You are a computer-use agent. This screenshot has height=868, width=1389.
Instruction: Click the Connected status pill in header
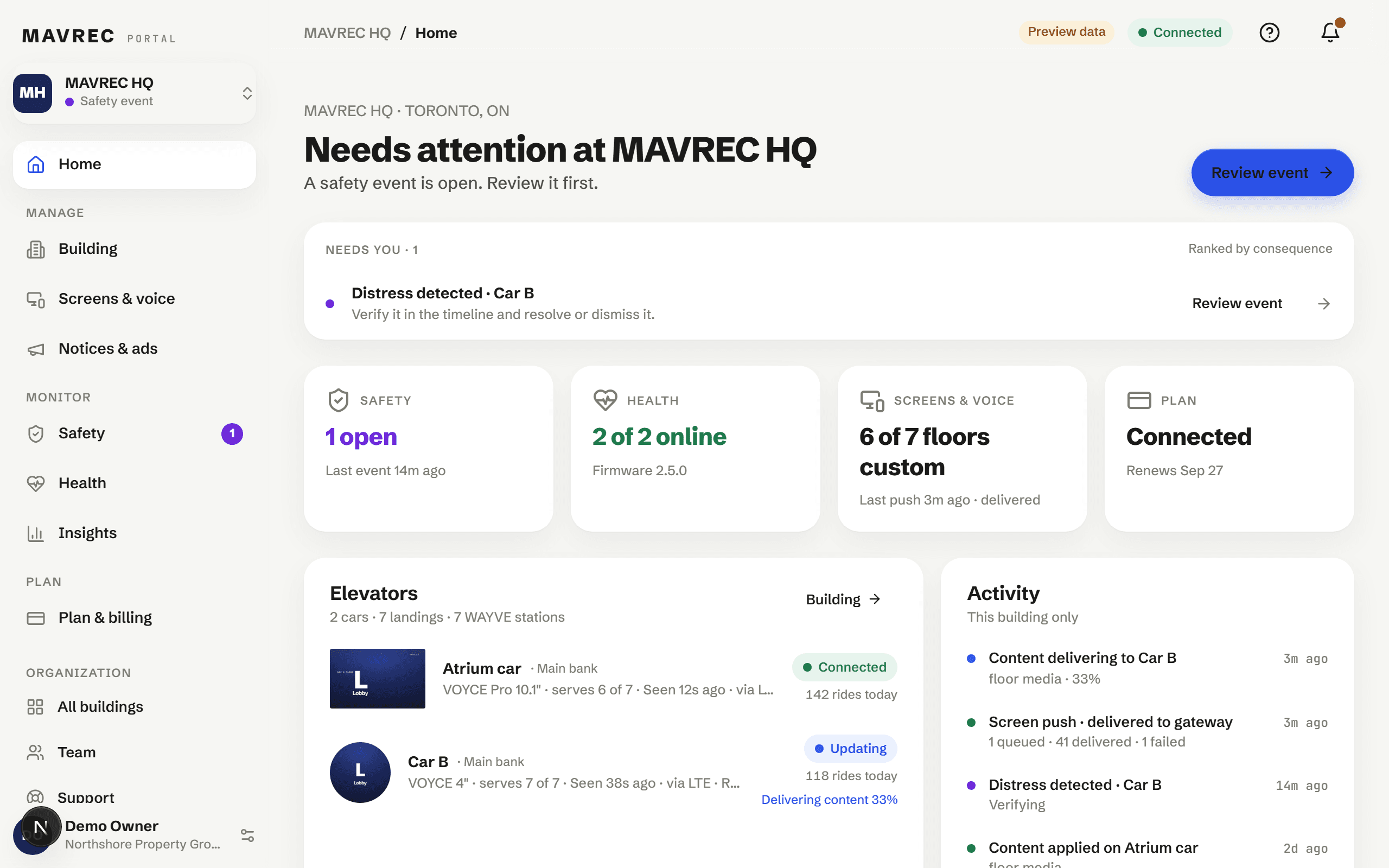coord(1180,33)
